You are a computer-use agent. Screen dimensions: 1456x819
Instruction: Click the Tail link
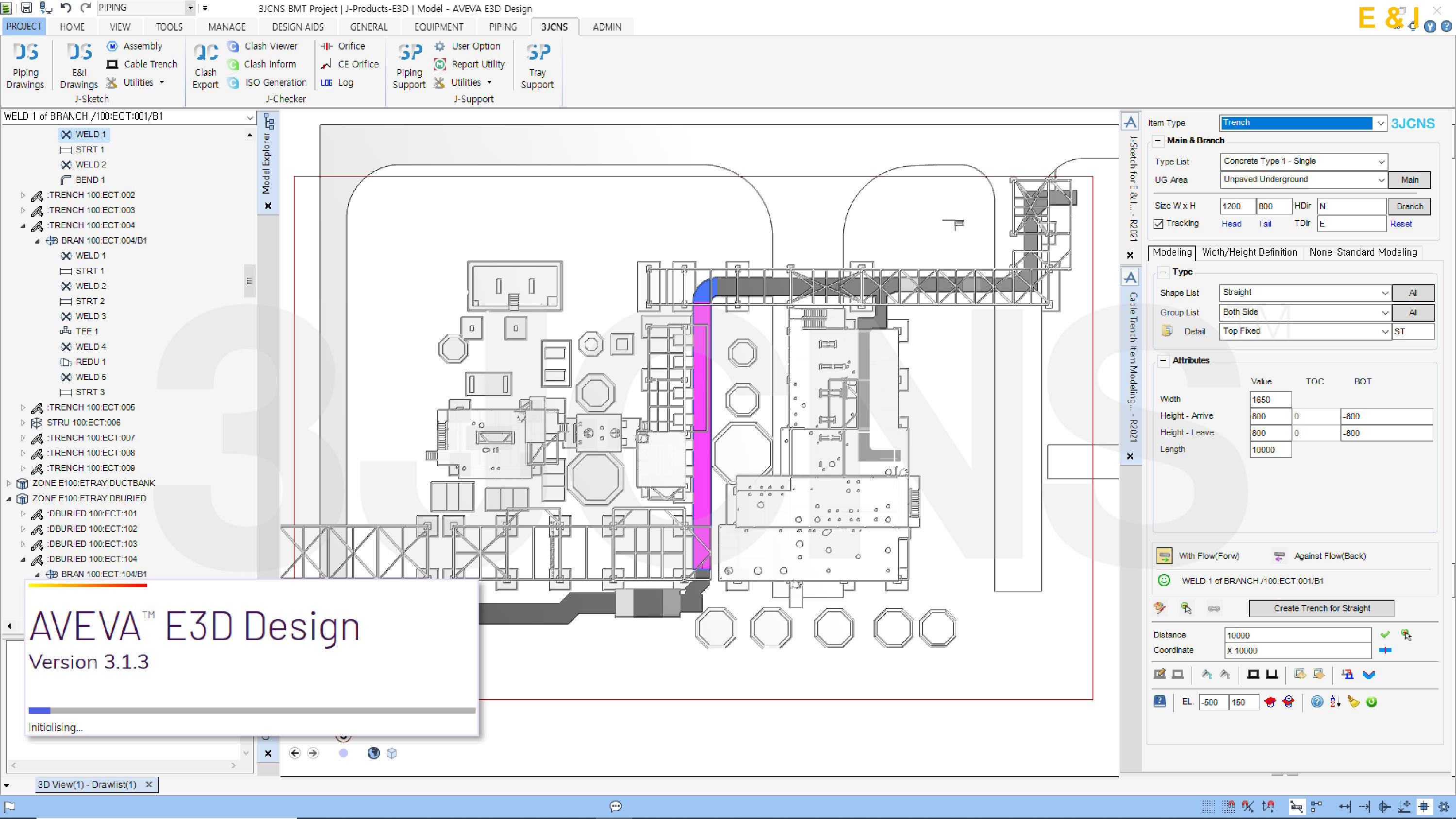click(x=1264, y=224)
